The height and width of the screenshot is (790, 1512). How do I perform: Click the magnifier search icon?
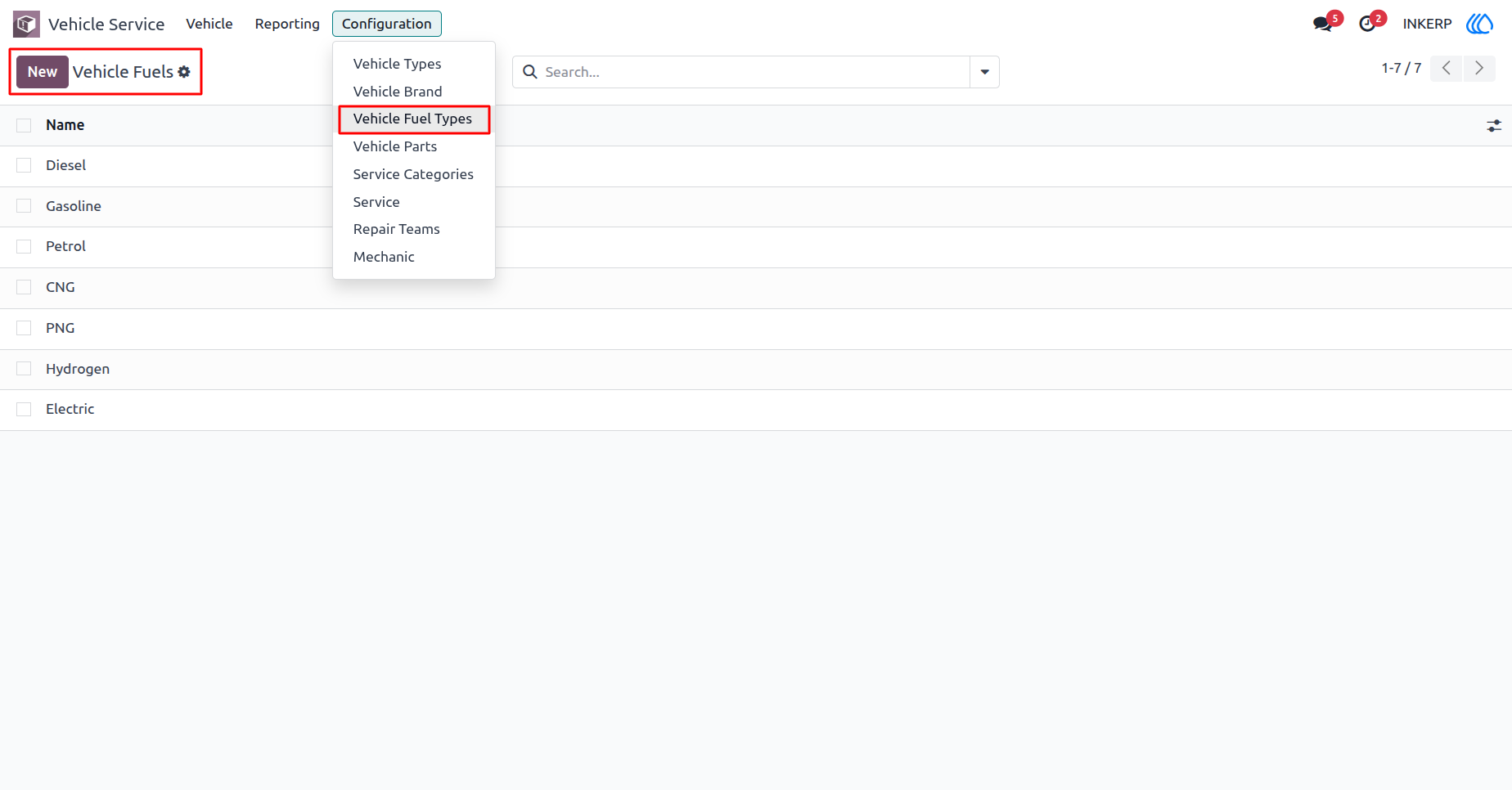pyautogui.click(x=530, y=72)
